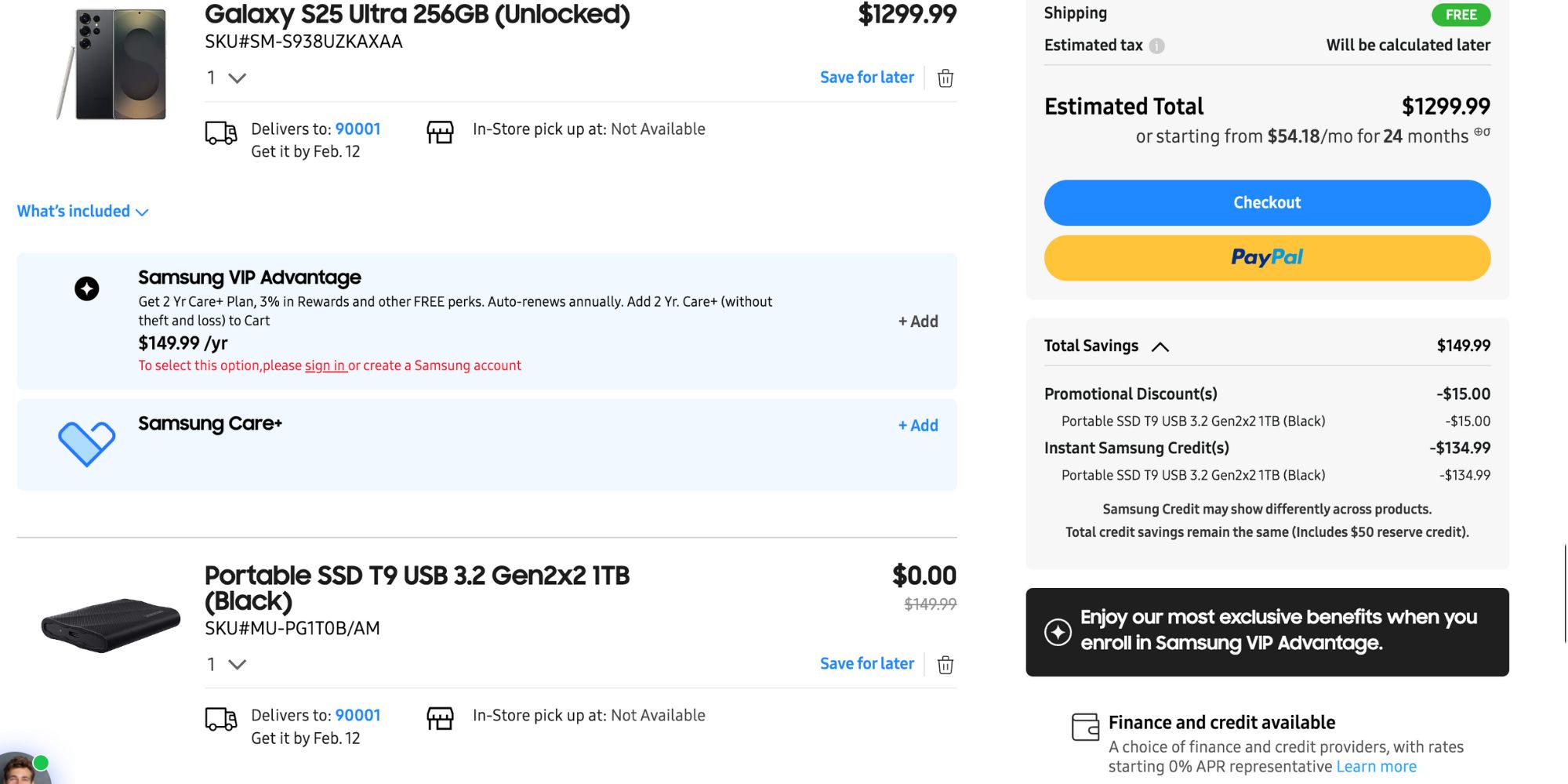Collapse the Total Savings section

click(x=1160, y=347)
